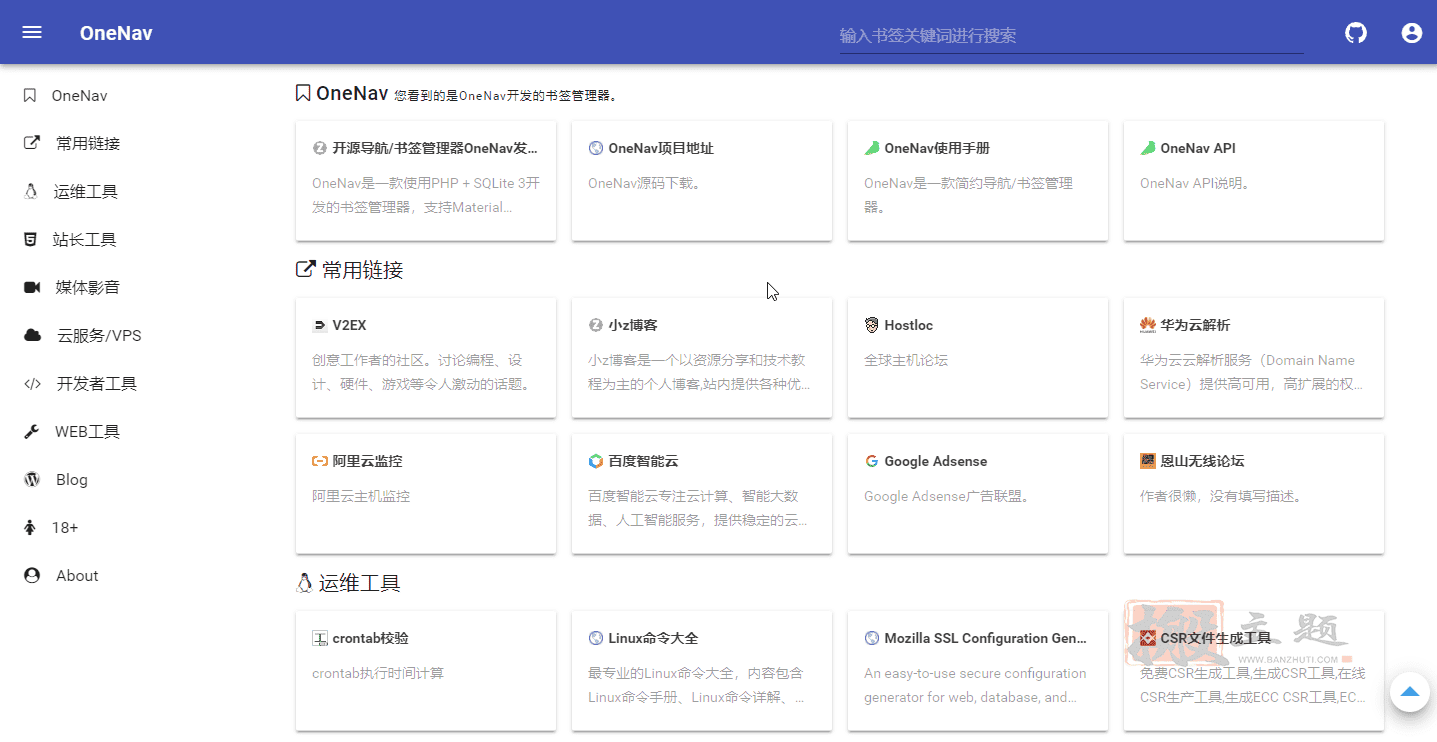
Task: Open the 阿里云监控 card title
Action: coord(368,461)
